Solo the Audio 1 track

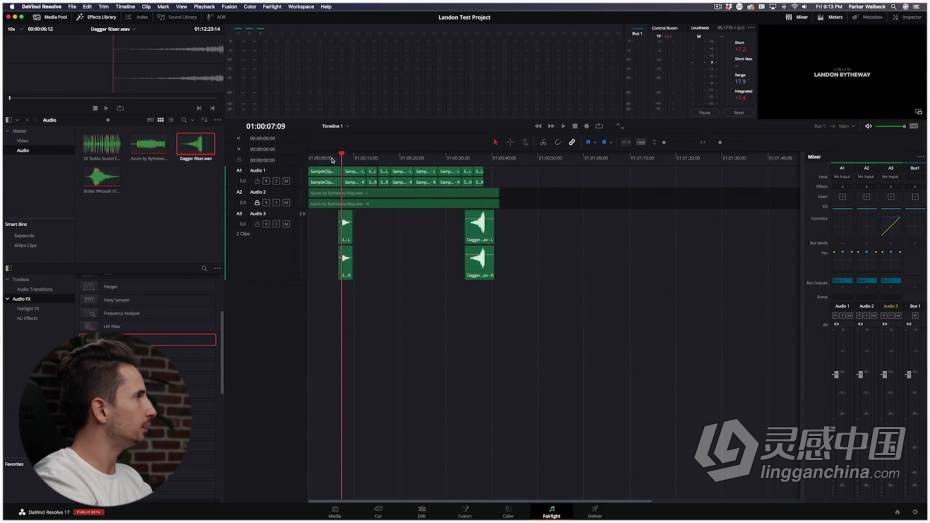276,181
